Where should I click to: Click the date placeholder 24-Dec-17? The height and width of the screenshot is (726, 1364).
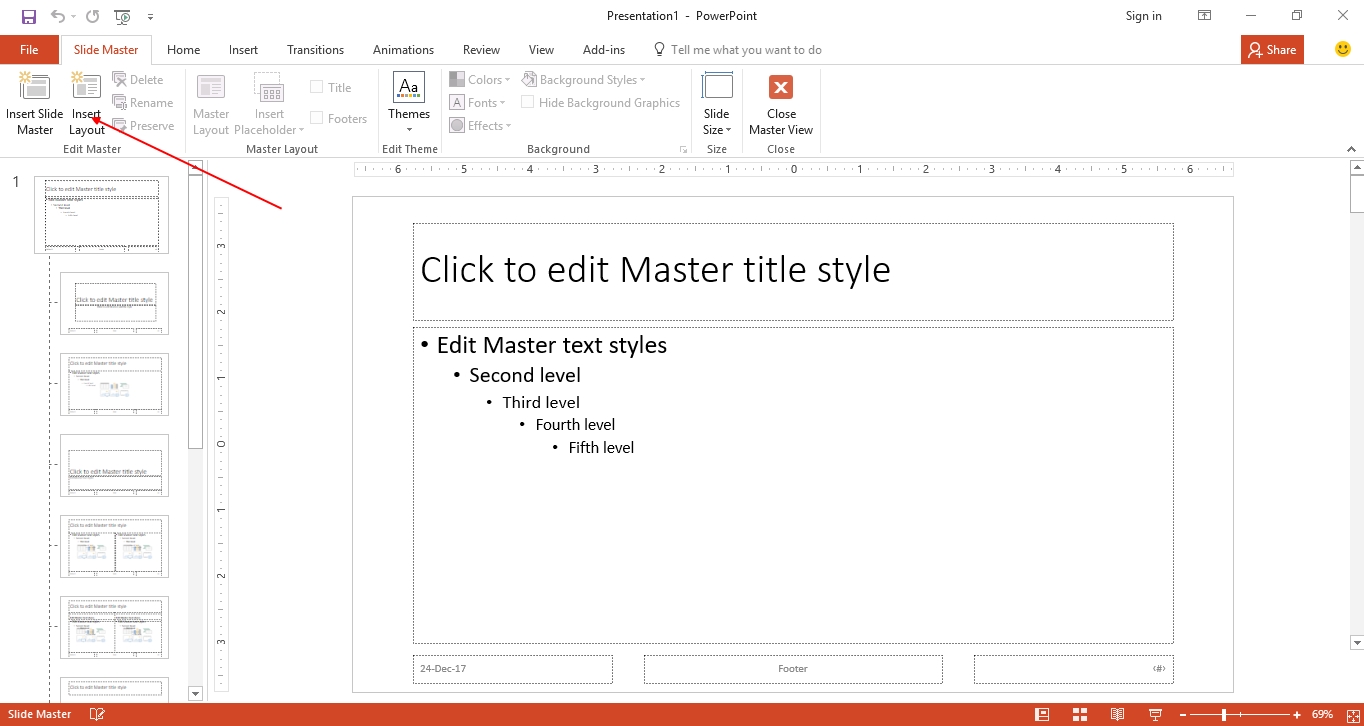[513, 669]
